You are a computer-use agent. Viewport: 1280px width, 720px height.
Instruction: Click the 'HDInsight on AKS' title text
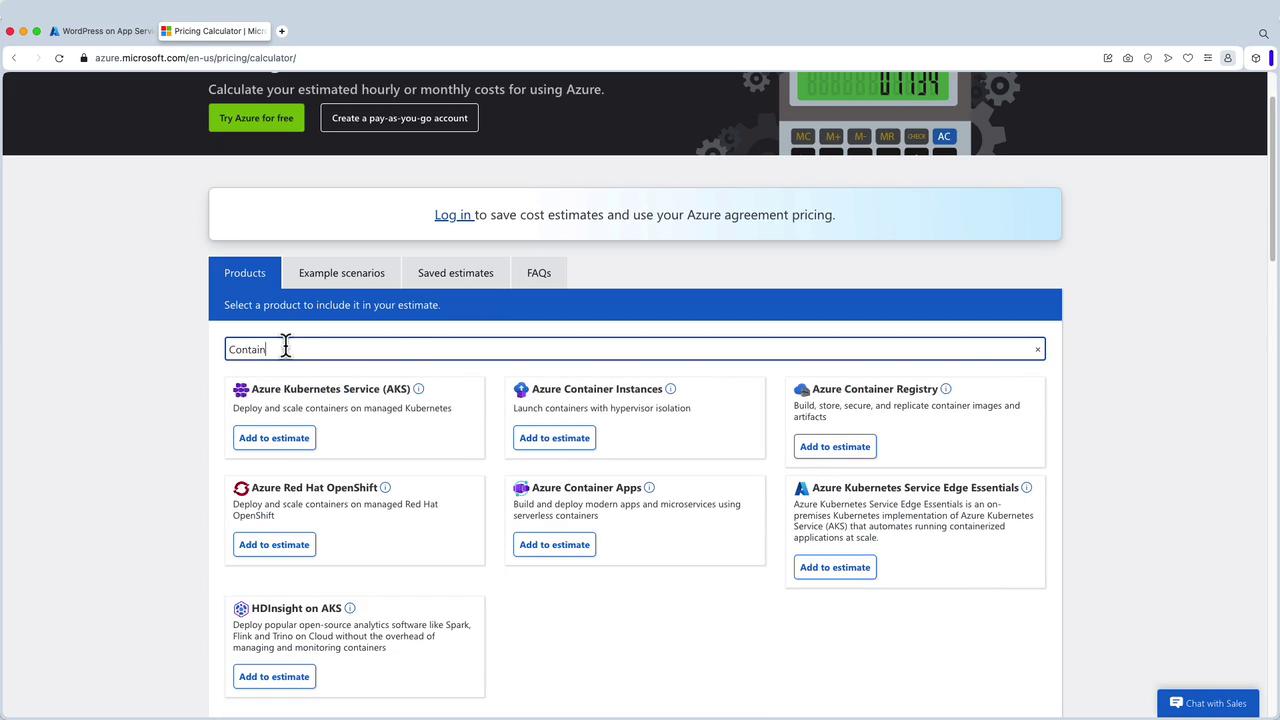point(297,608)
